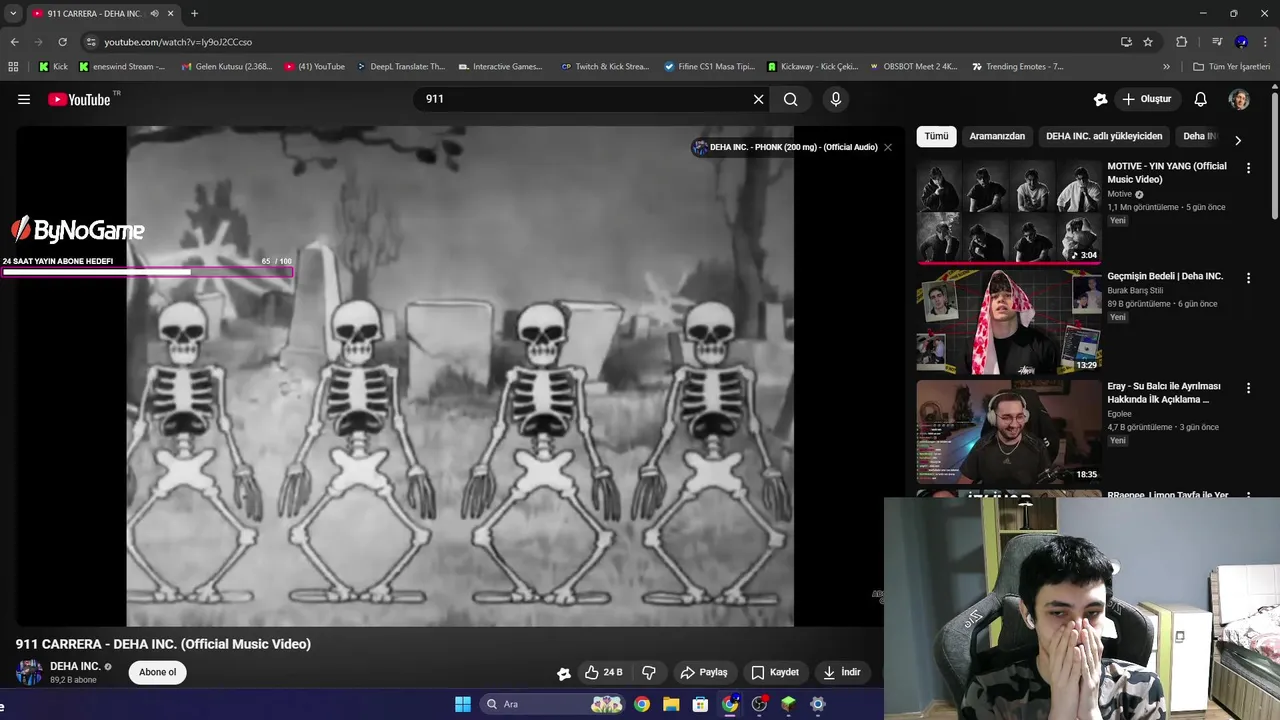The height and width of the screenshot is (720, 1280).
Task: Open the YouTube hamburger guide menu
Action: pos(24,99)
